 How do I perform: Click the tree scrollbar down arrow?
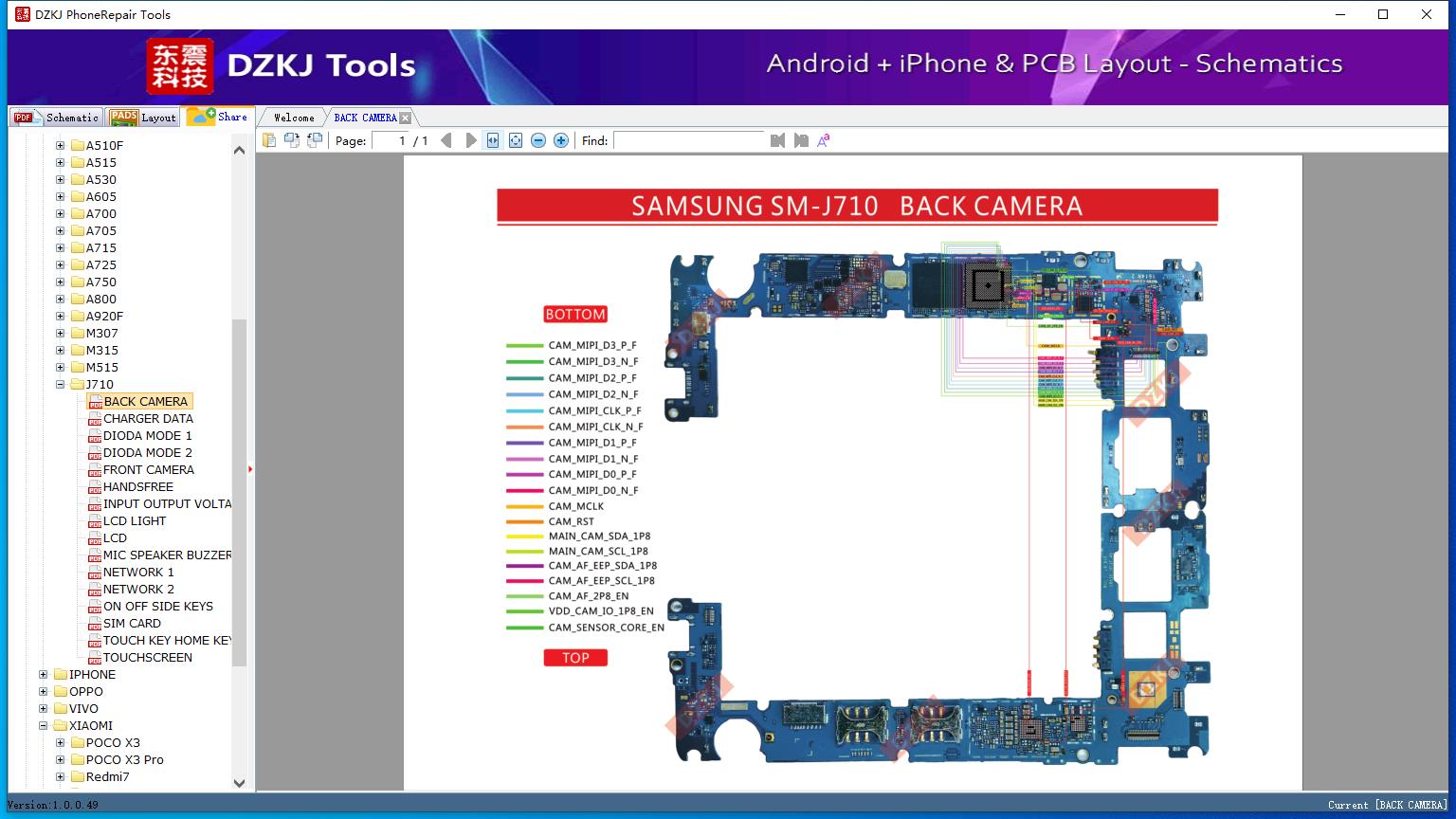tap(240, 783)
